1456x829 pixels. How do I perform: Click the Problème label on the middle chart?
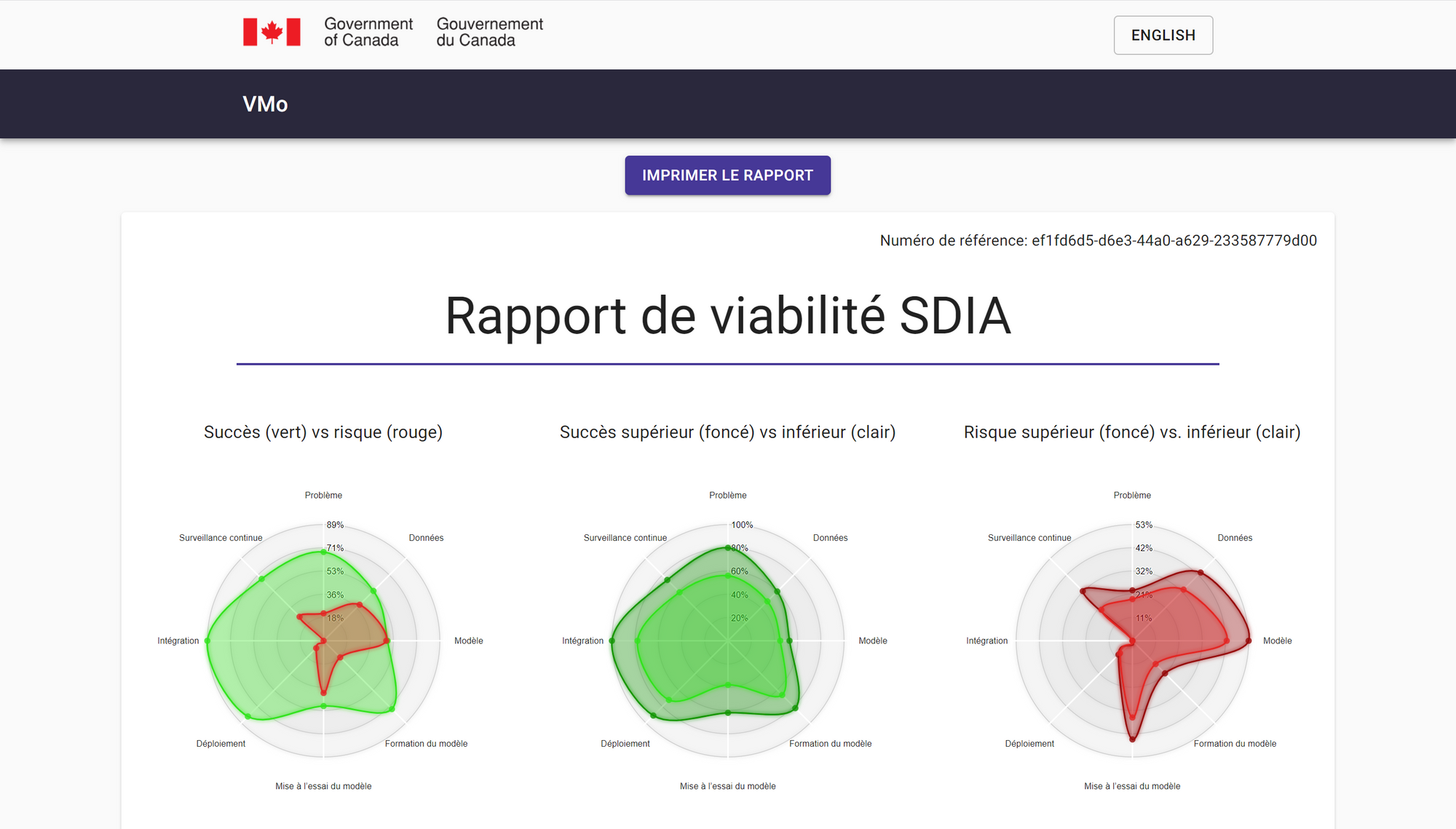coord(728,495)
